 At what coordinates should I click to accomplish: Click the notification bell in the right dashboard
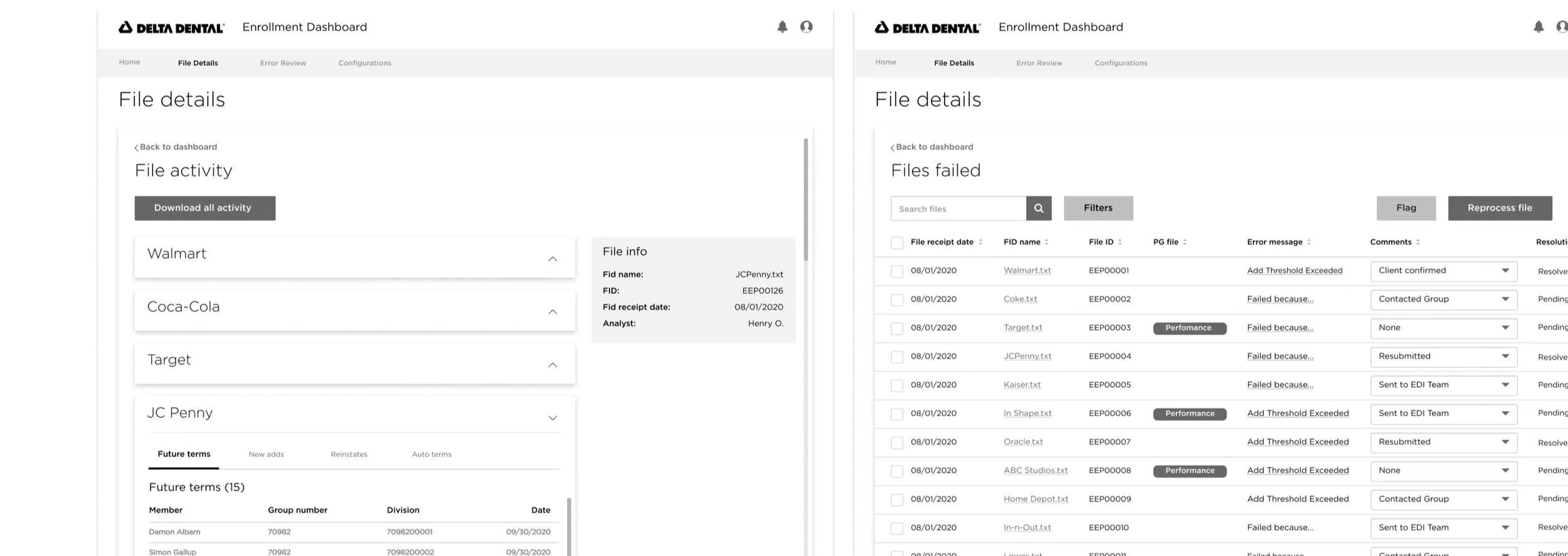(x=1539, y=27)
